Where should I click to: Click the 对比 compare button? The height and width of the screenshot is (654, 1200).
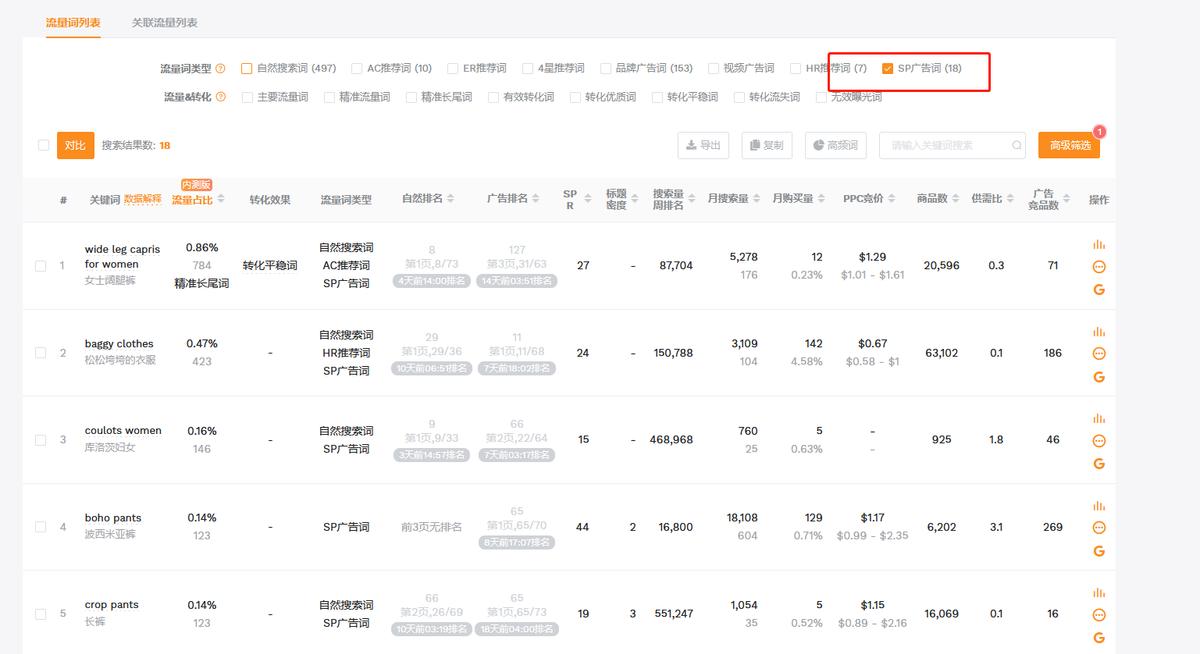pyautogui.click(x=76, y=145)
